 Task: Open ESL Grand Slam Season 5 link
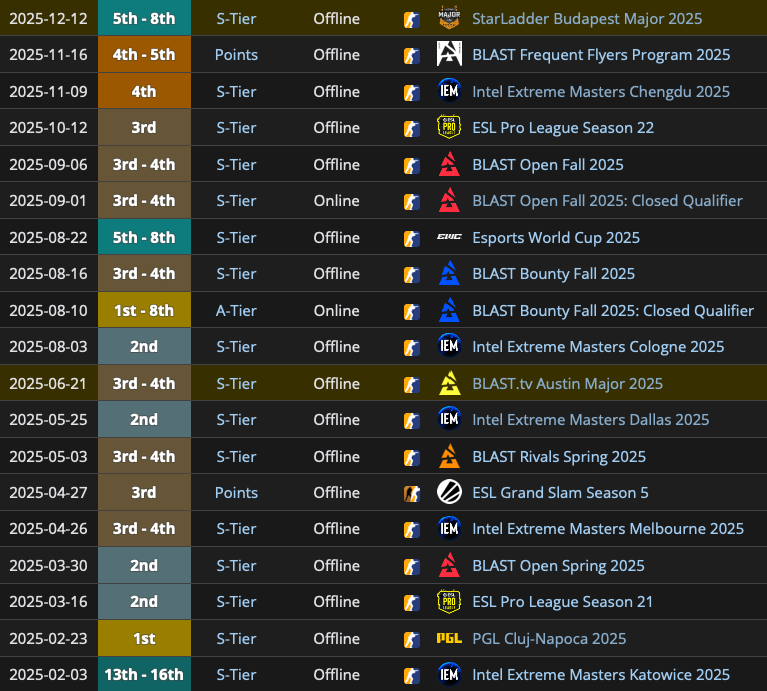click(x=560, y=492)
